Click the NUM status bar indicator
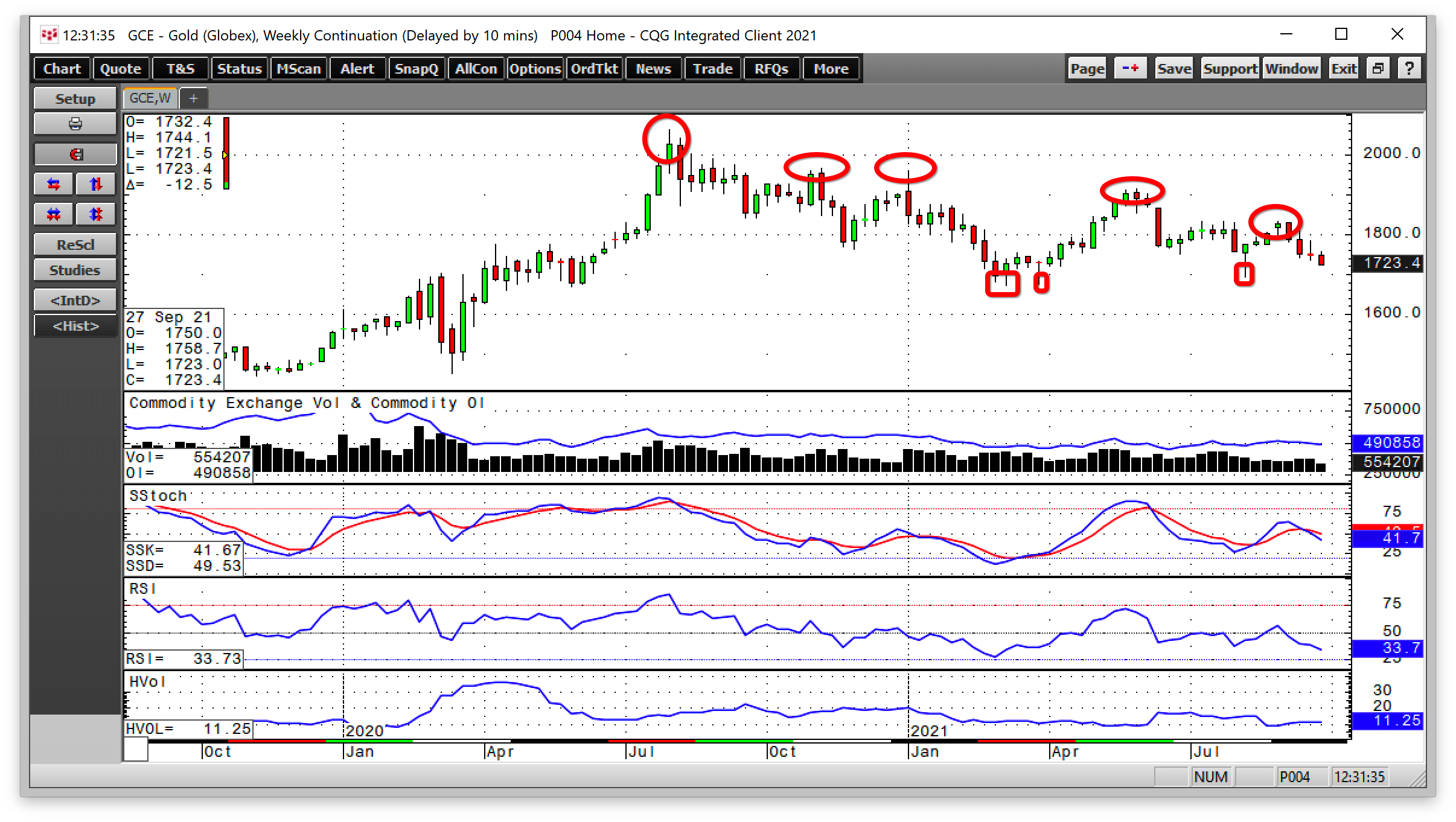Screen dimensions: 1456x822 click(x=1210, y=777)
